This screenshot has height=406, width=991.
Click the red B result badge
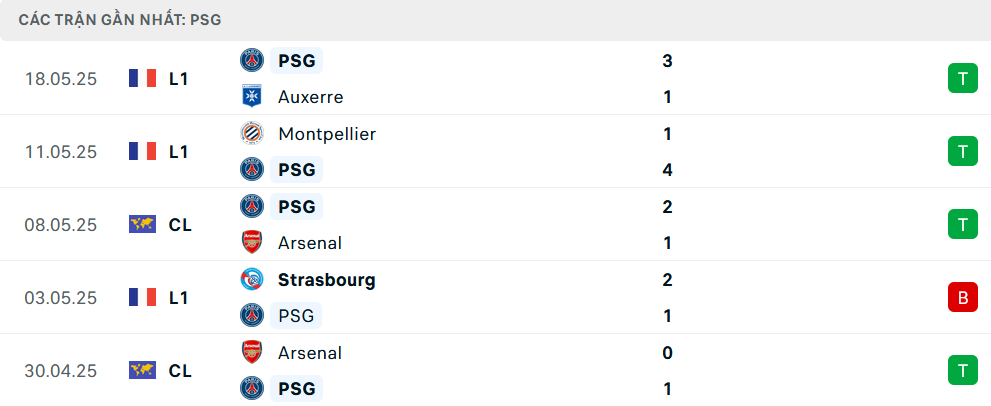(963, 297)
